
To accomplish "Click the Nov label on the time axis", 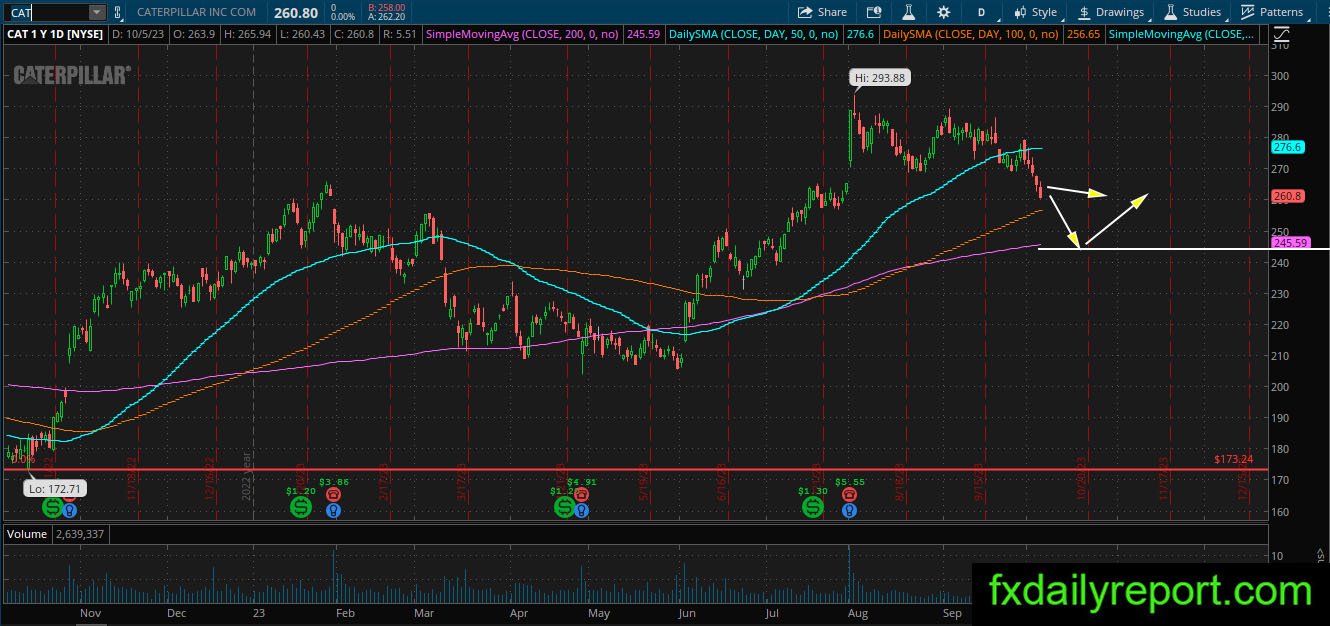I will coord(90,612).
